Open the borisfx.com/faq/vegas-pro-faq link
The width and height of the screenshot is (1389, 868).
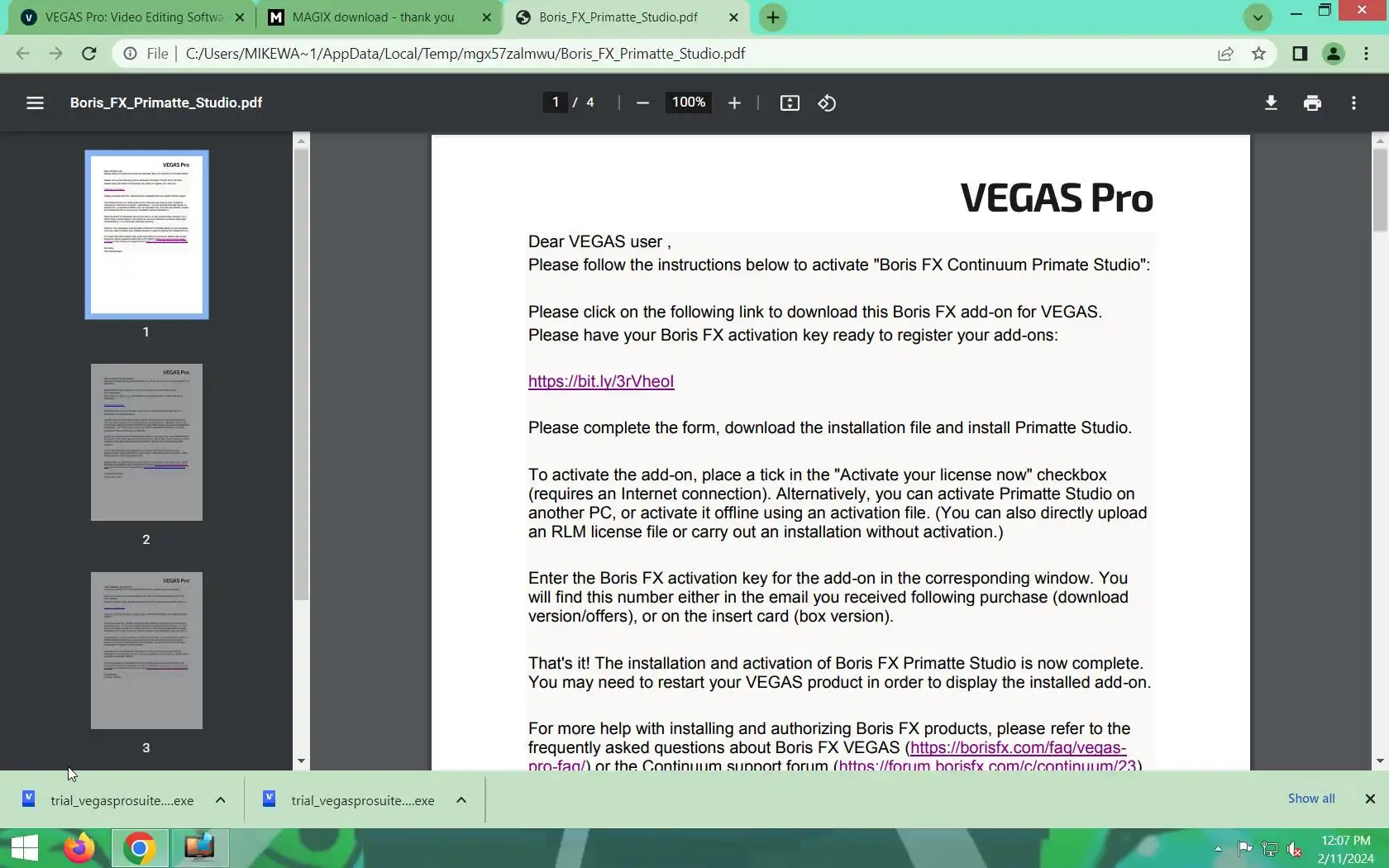[1018, 748]
